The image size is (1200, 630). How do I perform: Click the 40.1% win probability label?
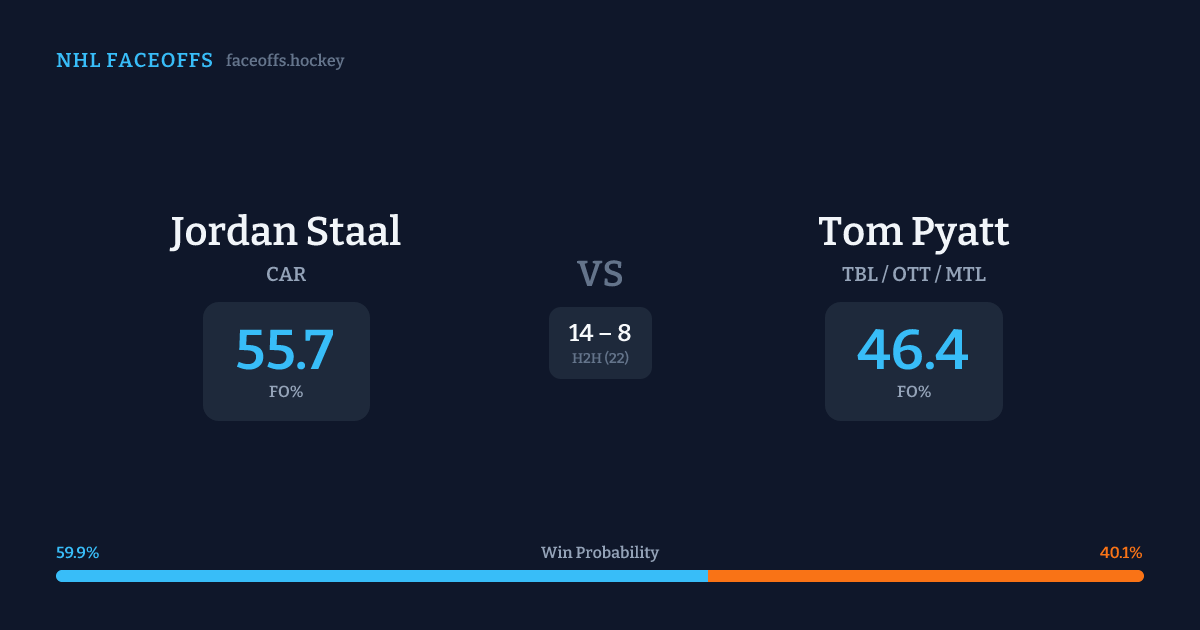tap(1121, 553)
